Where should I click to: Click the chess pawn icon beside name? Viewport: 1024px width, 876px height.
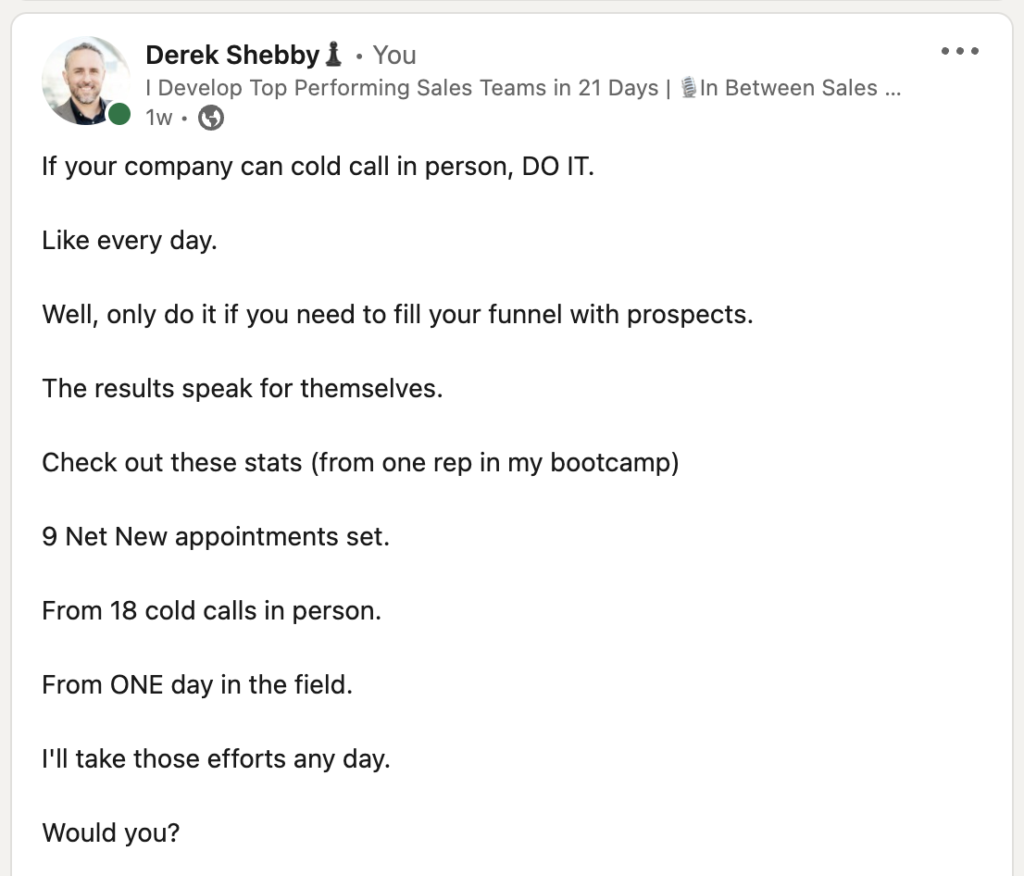pos(333,54)
